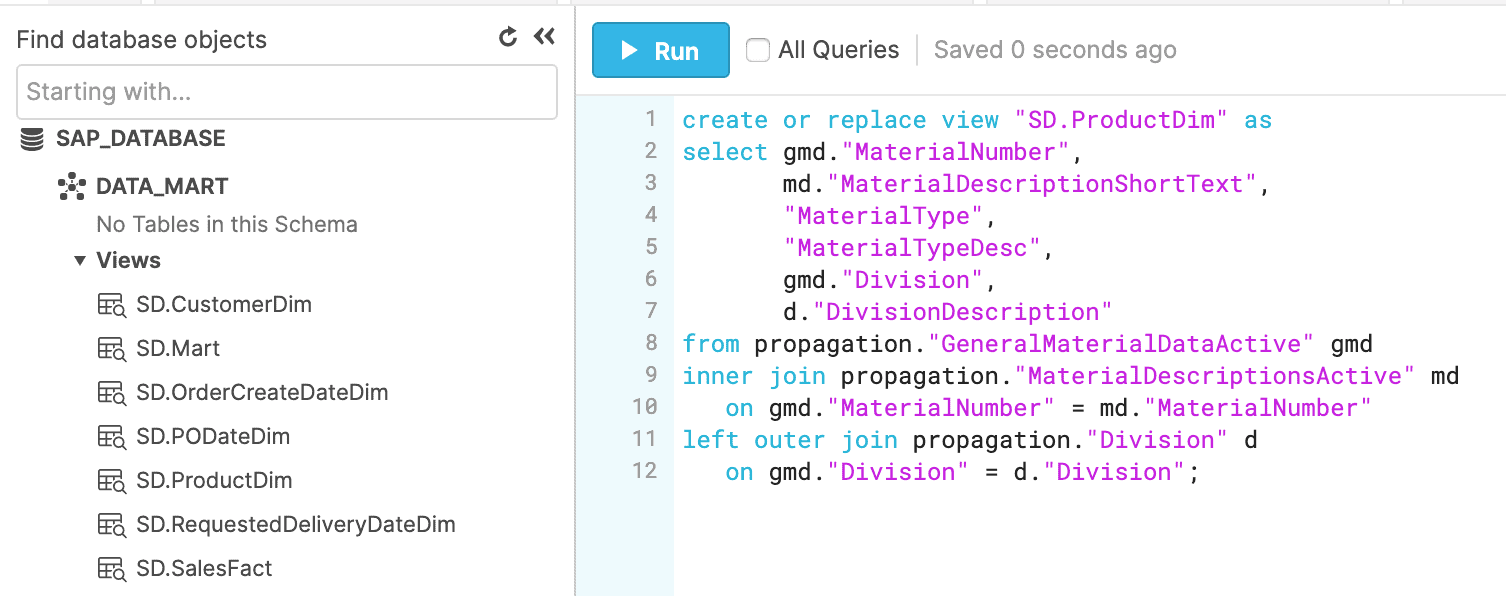The image size is (1506, 596).
Task: Enable the All Queries checkbox
Action: pyautogui.click(x=758, y=50)
